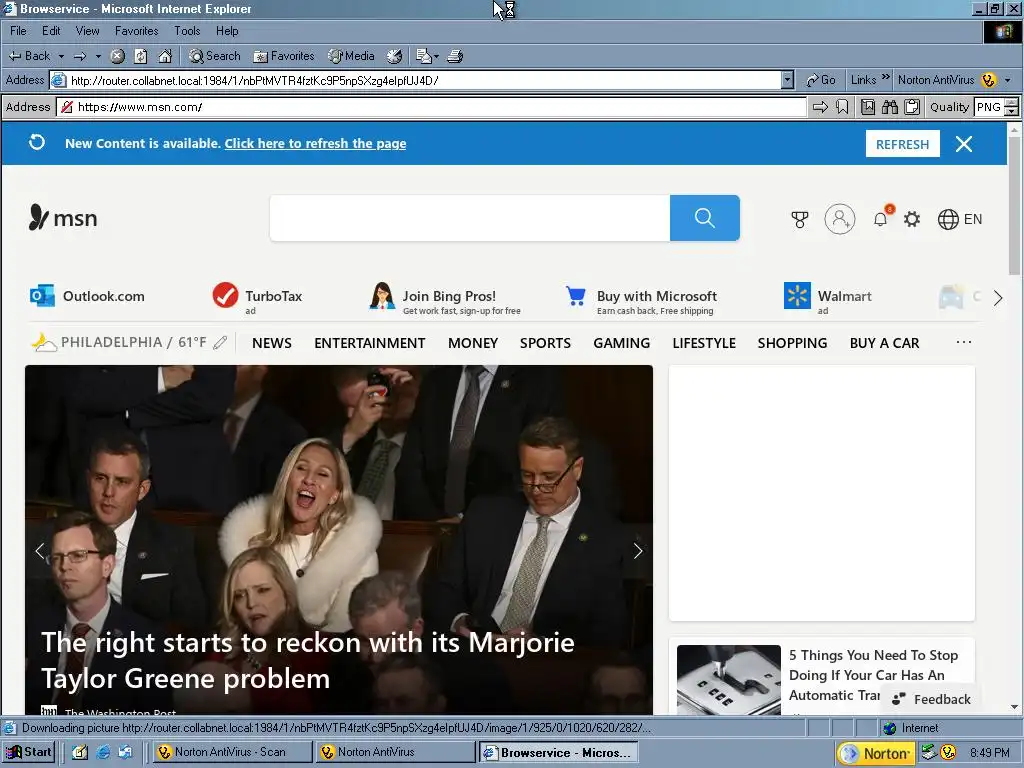1024x768 pixels.
Task: Click the MSN search text box
Action: (470, 218)
